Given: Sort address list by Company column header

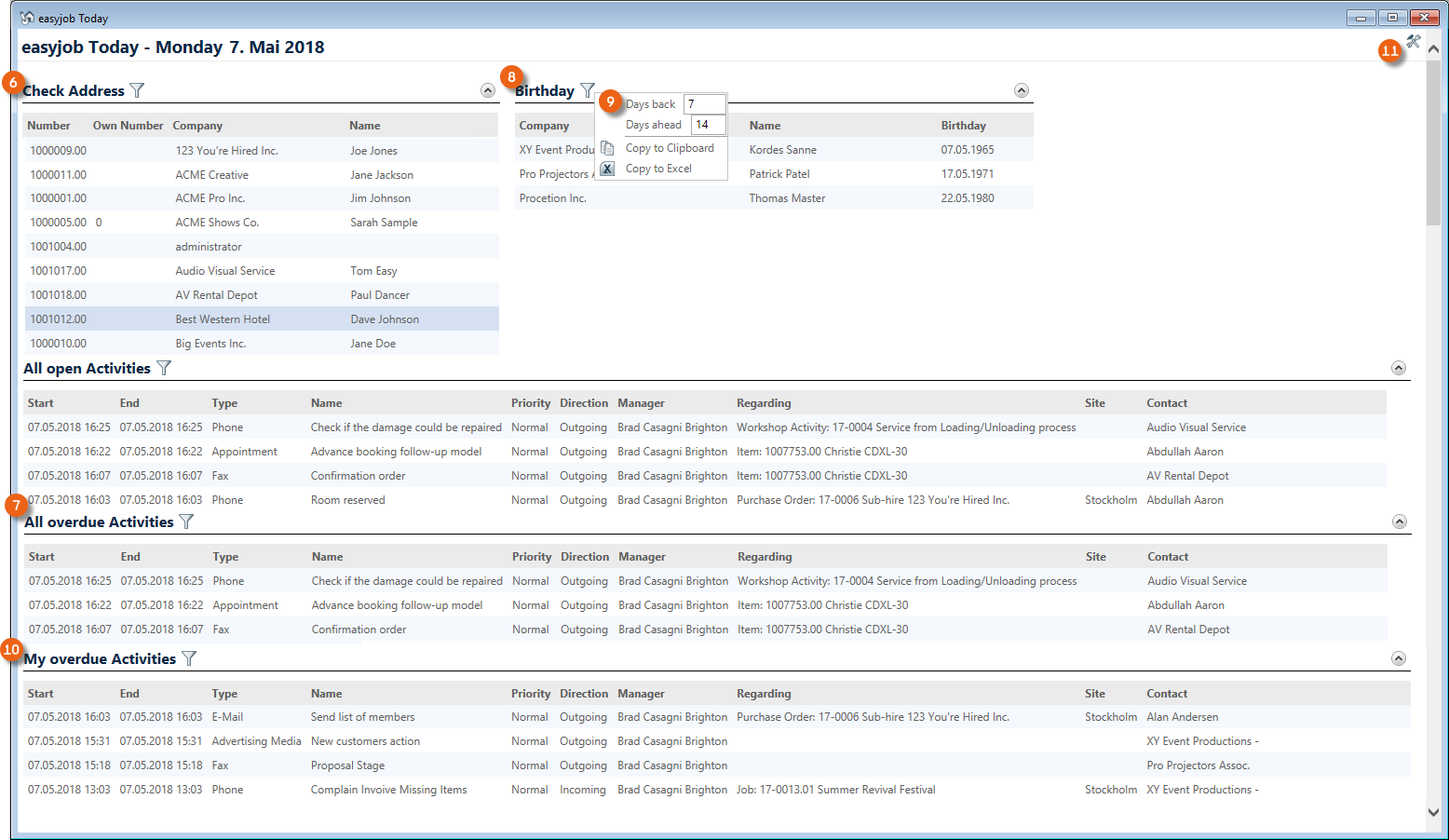Looking at the screenshot, I should coord(197,126).
